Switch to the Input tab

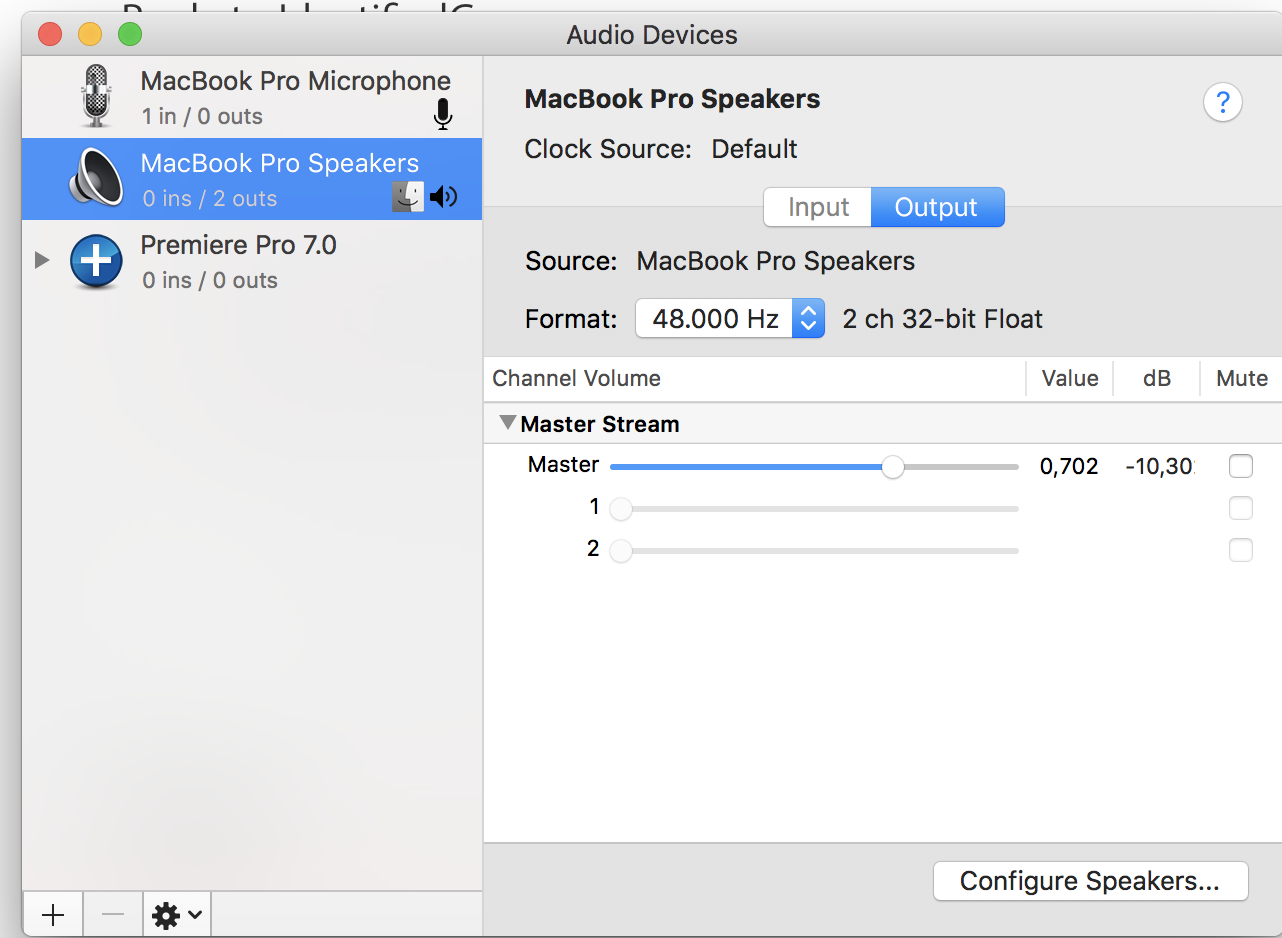point(818,207)
